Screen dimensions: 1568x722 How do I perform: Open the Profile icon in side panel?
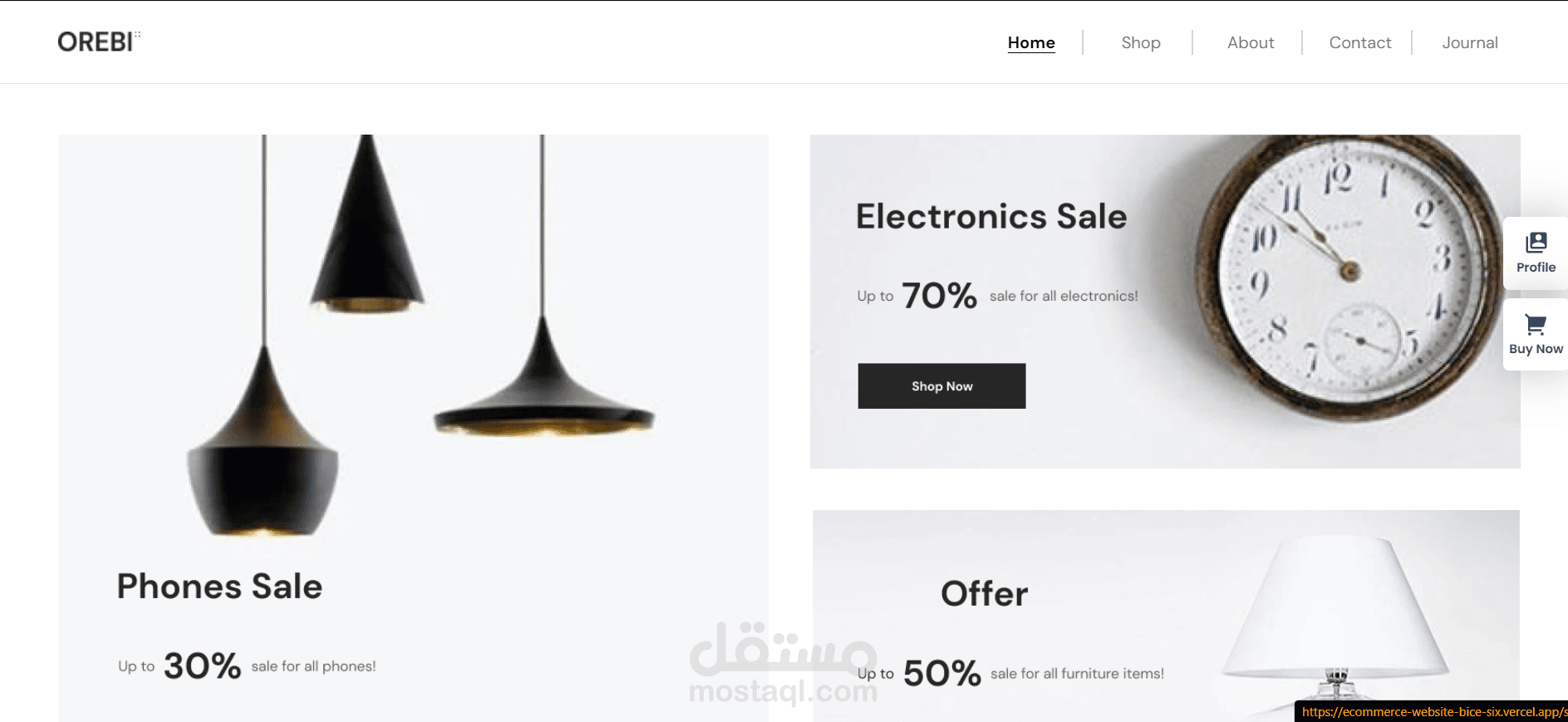tap(1536, 243)
